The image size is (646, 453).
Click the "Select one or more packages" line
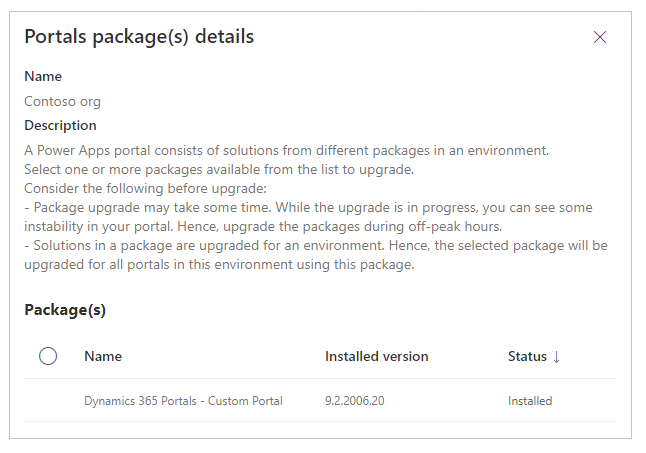[212, 169]
